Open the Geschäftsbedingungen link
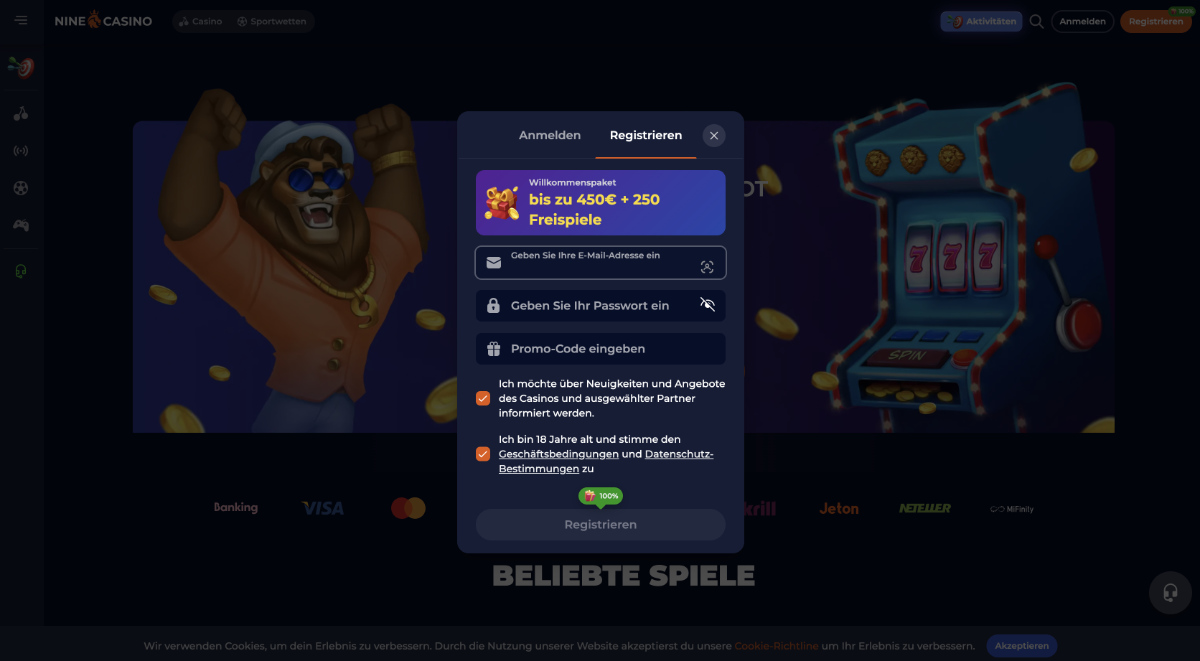Image resolution: width=1200 pixels, height=661 pixels. click(558, 454)
